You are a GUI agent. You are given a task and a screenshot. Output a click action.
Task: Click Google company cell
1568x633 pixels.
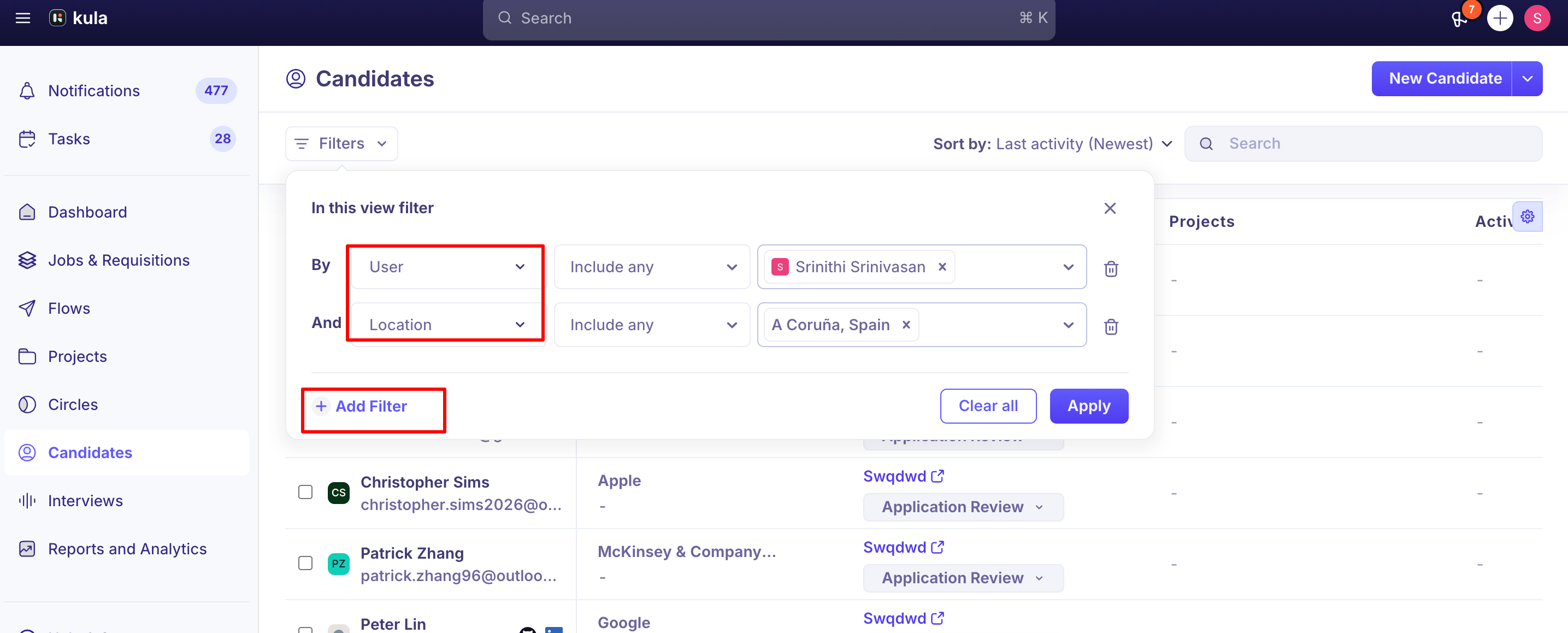(x=624, y=623)
